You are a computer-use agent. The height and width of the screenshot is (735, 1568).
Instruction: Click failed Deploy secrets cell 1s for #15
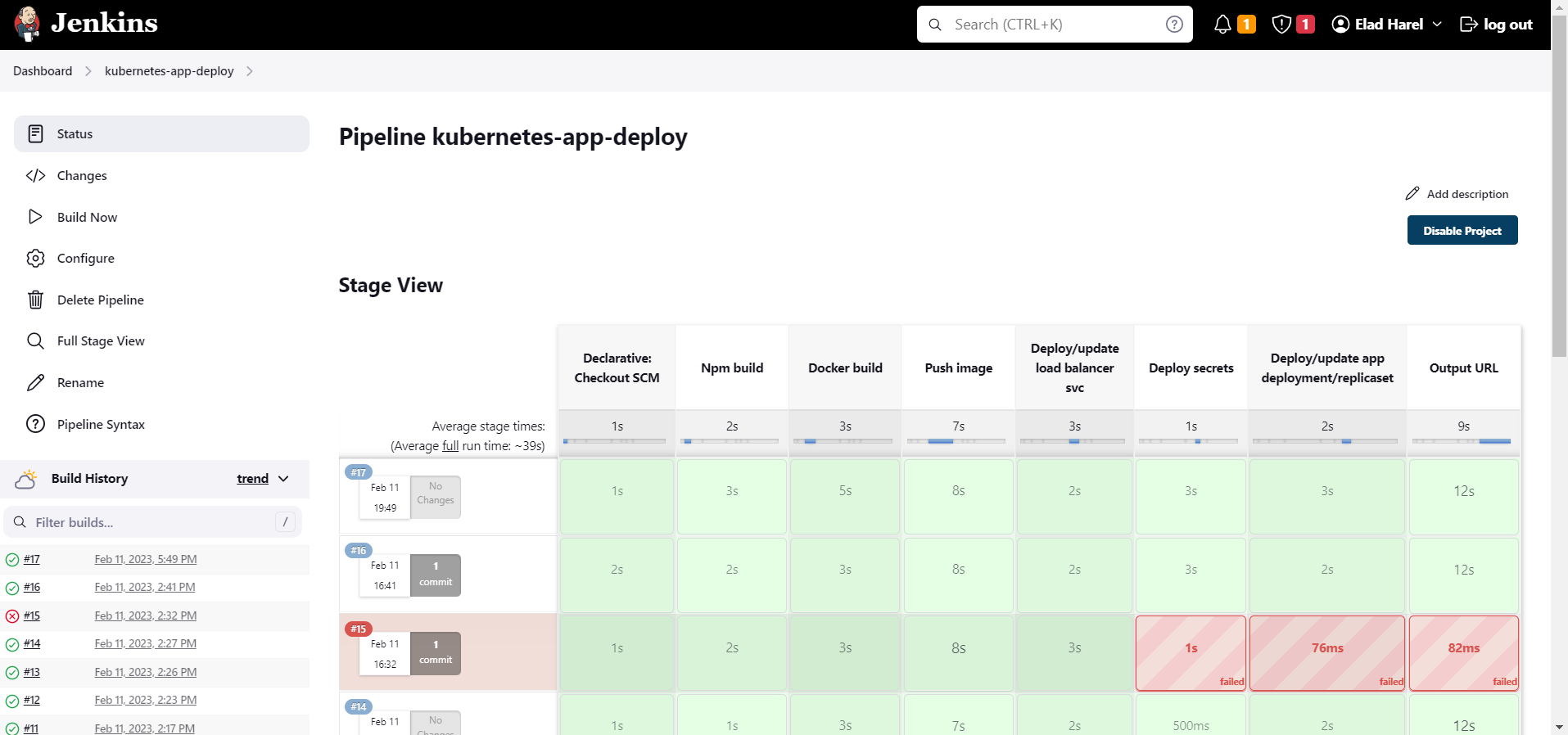(x=1191, y=653)
